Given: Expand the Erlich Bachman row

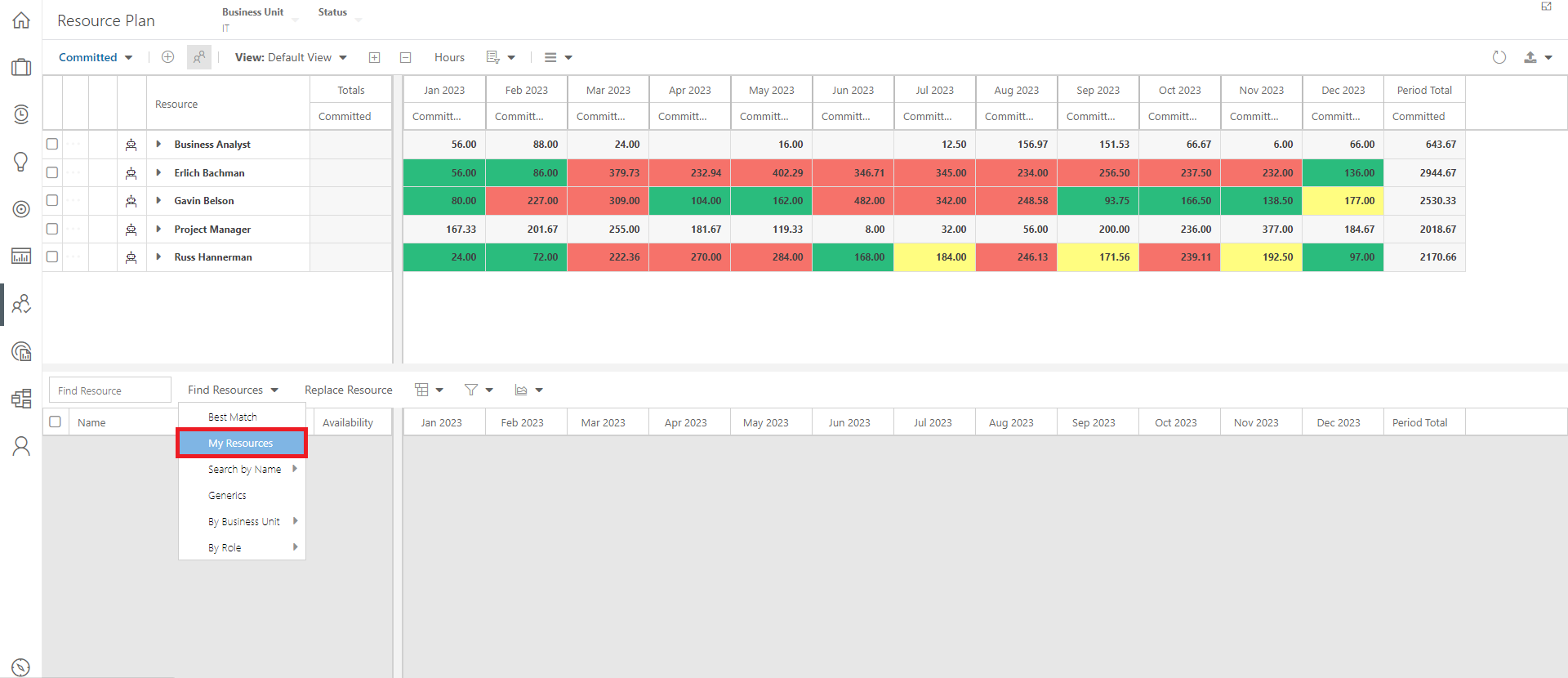Looking at the screenshot, I should 158,172.
